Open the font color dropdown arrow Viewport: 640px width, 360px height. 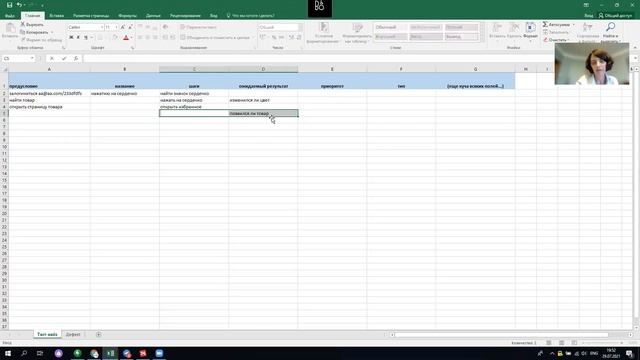pos(131,37)
